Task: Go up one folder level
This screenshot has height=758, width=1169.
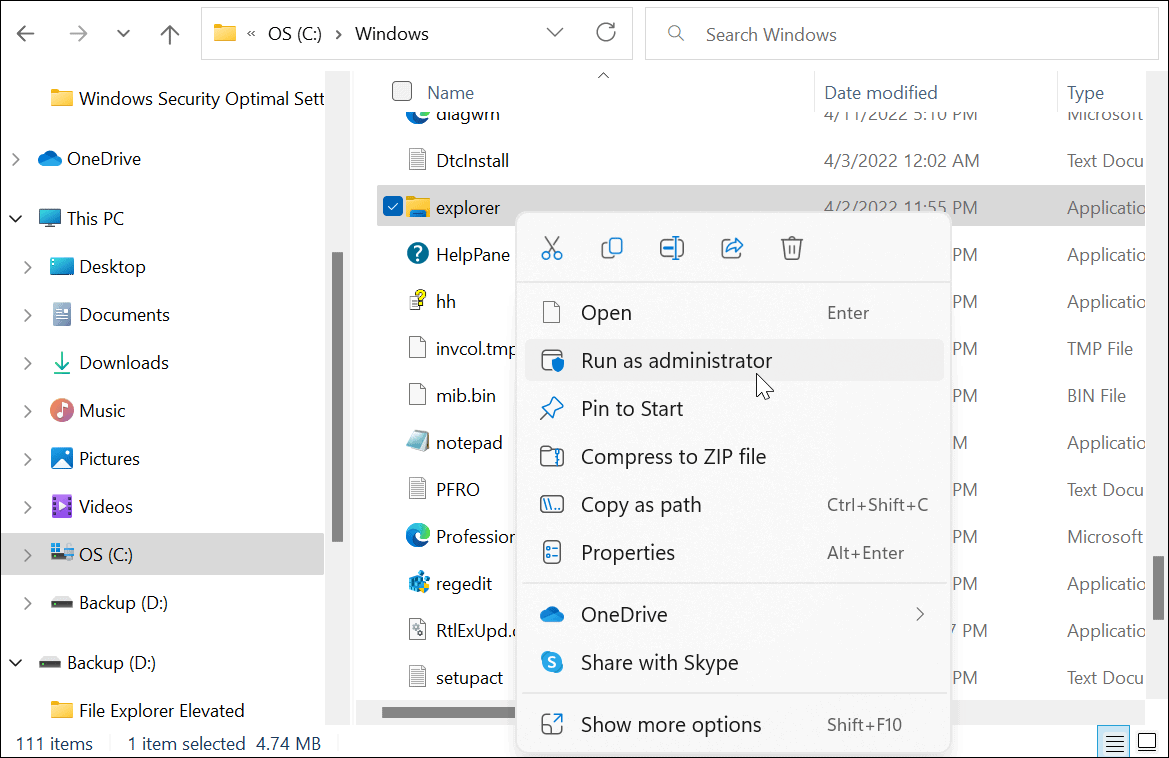Action: [x=170, y=33]
